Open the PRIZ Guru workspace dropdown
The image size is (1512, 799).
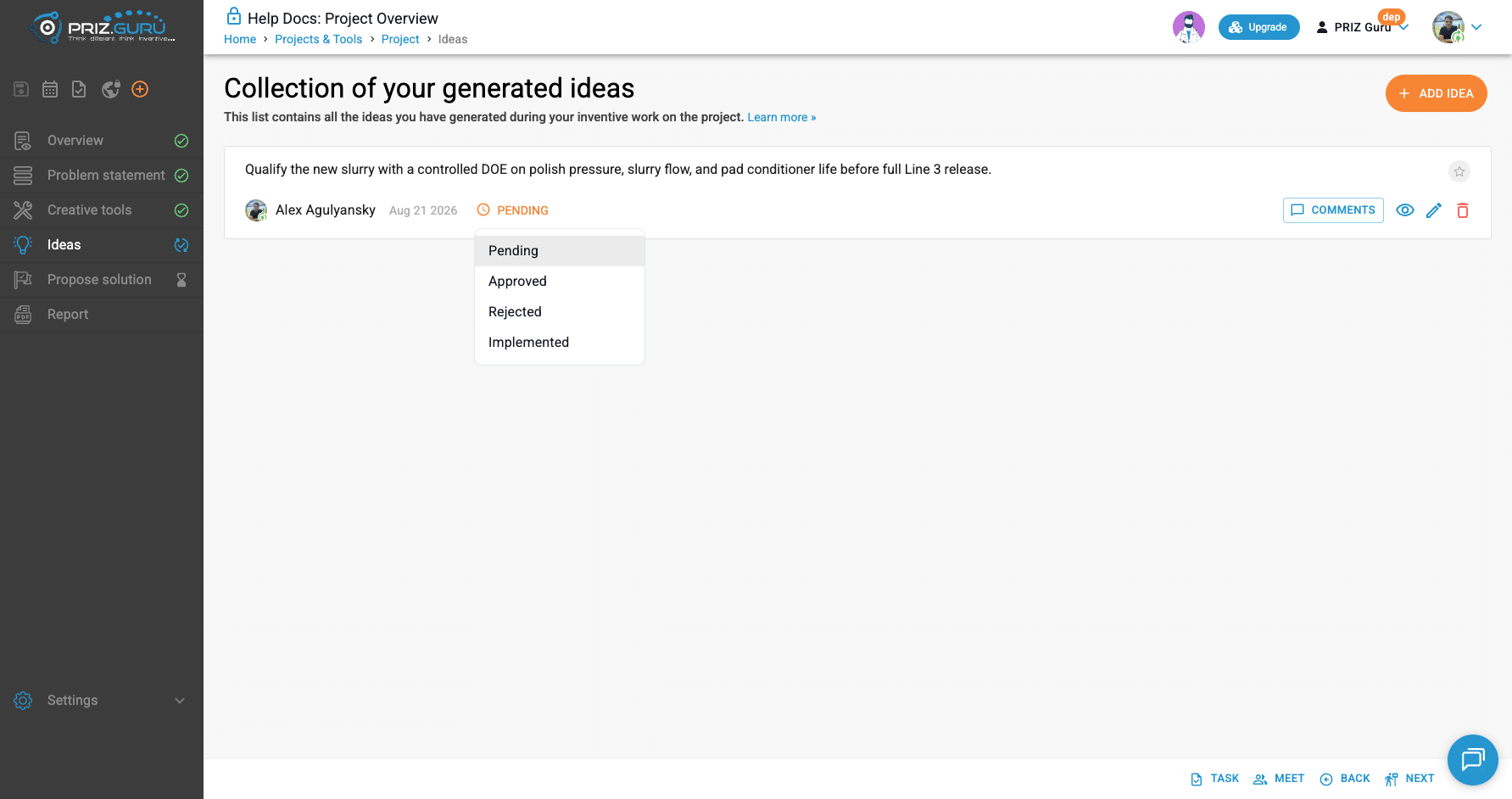[x=1363, y=27]
